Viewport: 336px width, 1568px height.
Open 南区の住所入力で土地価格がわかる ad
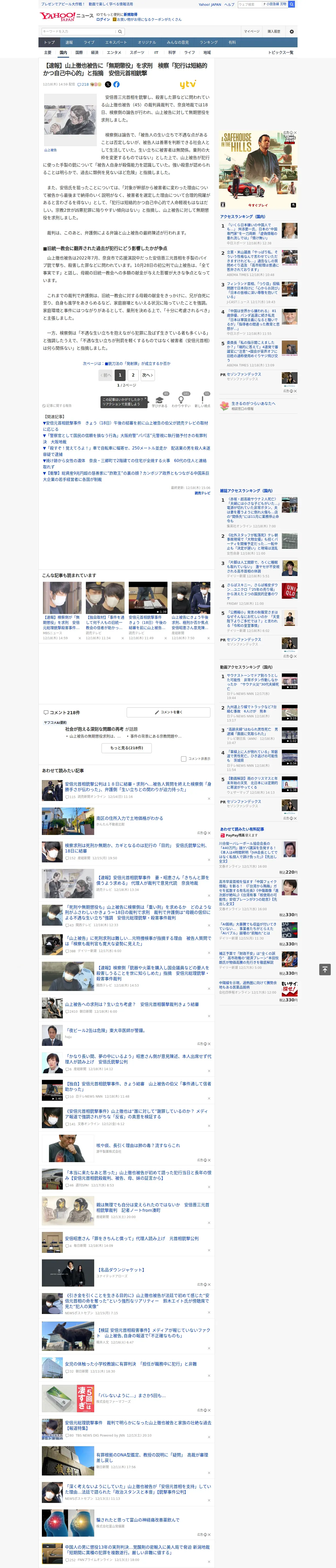pyautogui.click(x=129, y=818)
